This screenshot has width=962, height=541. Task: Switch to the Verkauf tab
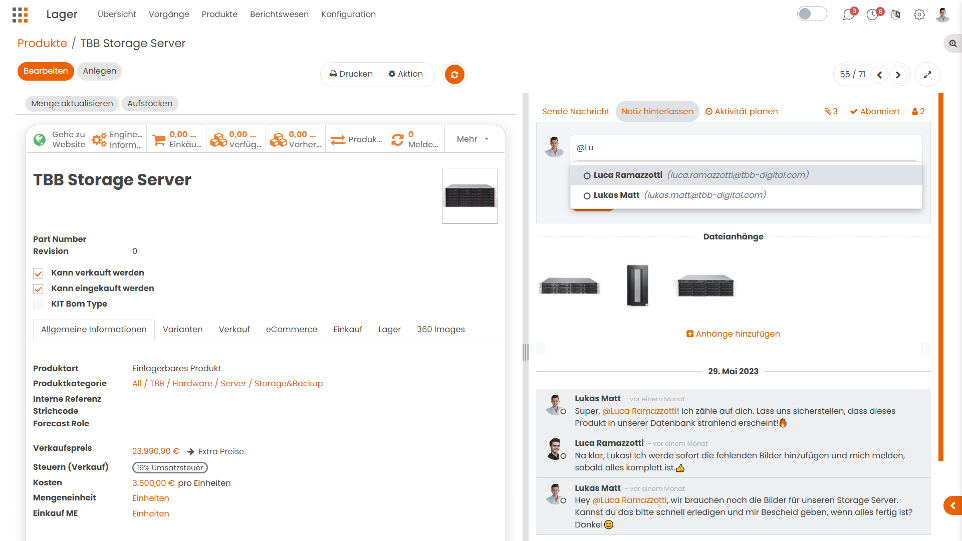[234, 329]
